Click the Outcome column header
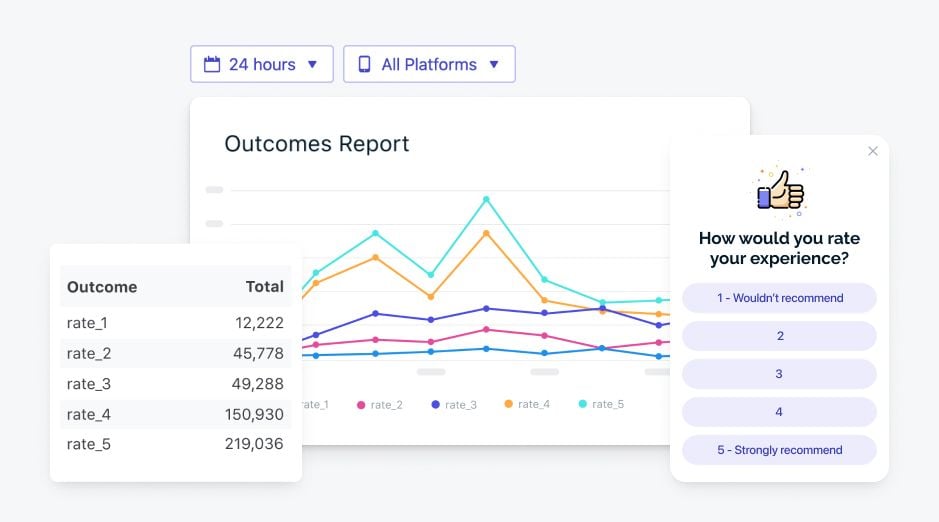This screenshot has height=522, width=939. 102,287
